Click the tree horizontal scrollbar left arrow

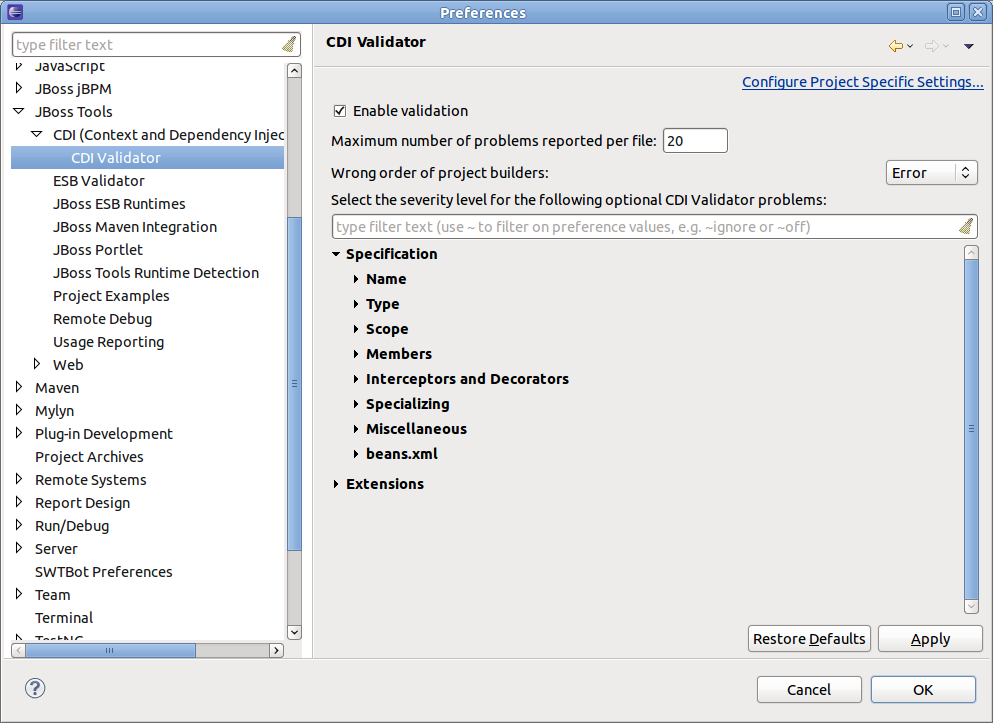click(18, 650)
